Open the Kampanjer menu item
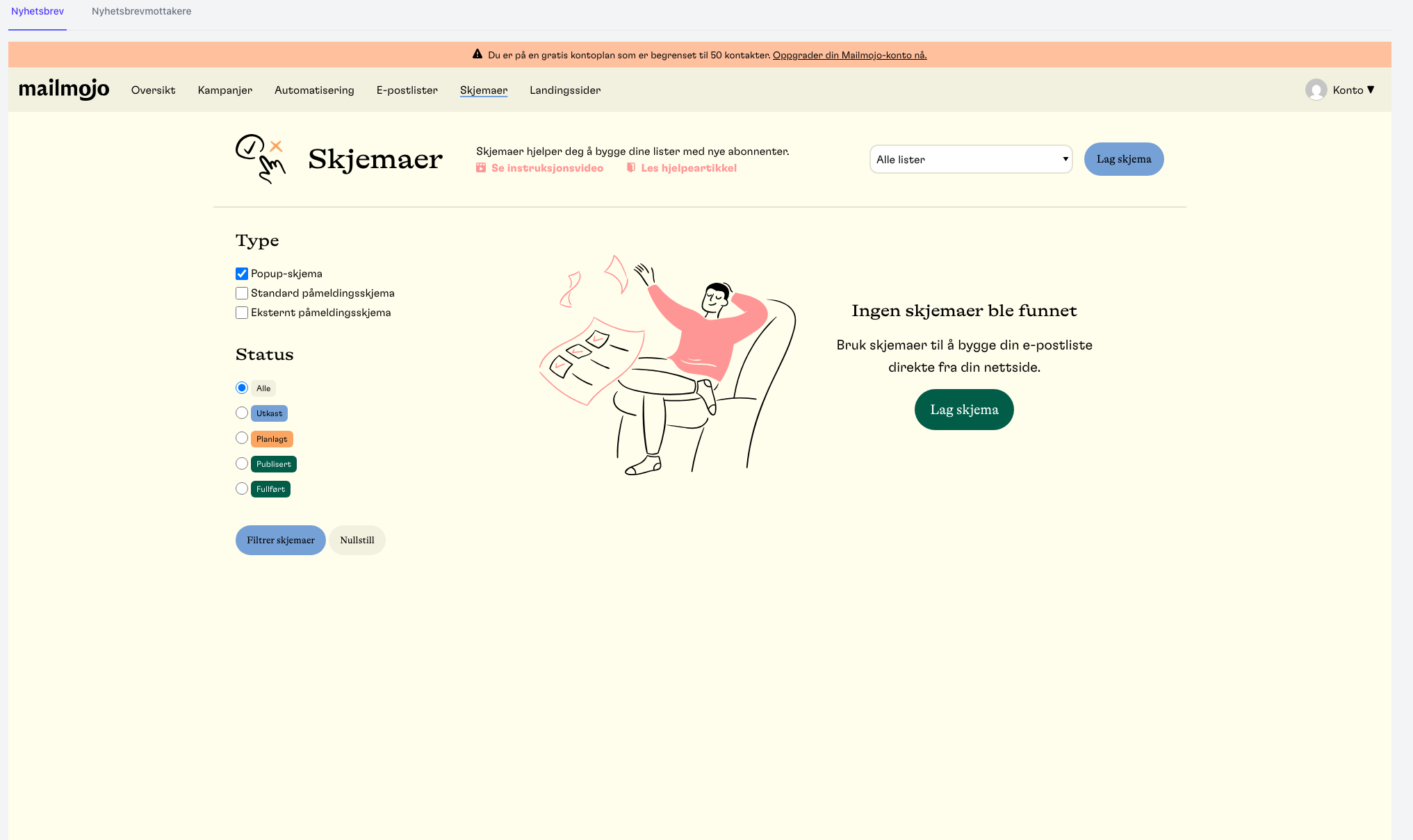 (225, 90)
